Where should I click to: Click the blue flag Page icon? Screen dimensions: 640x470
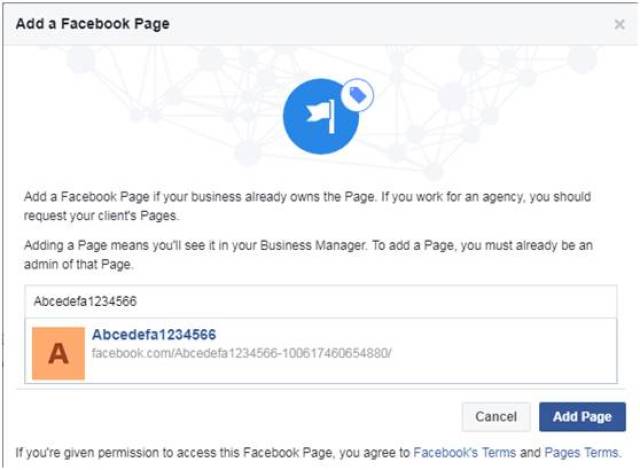tap(320, 117)
